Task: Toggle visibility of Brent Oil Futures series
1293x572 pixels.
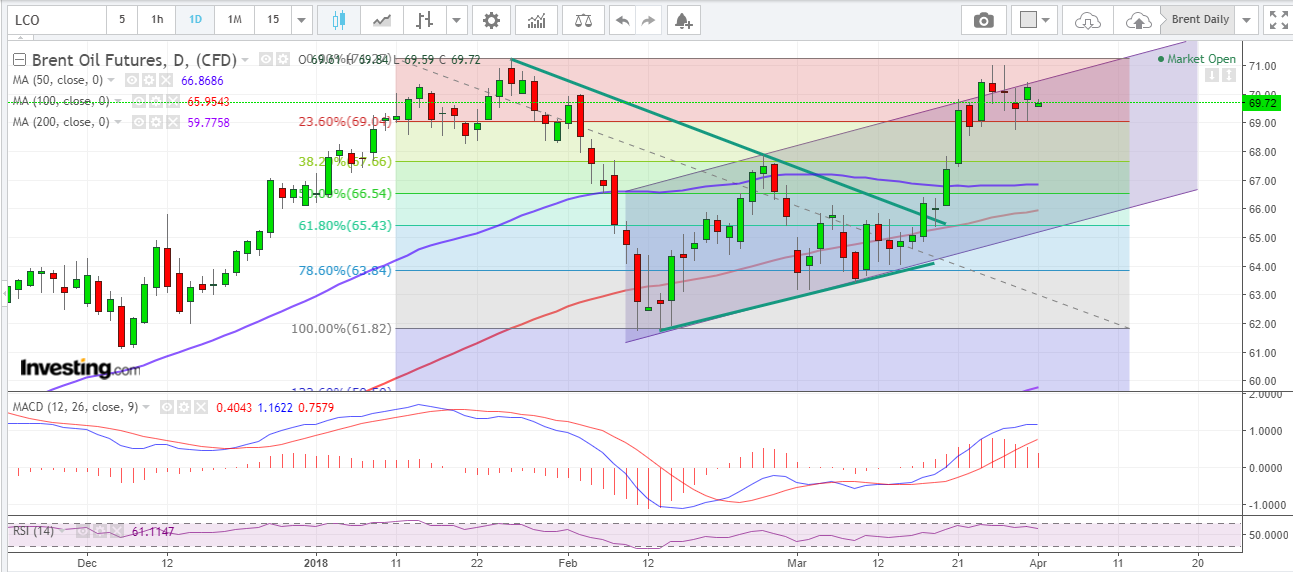Action: (x=266, y=60)
